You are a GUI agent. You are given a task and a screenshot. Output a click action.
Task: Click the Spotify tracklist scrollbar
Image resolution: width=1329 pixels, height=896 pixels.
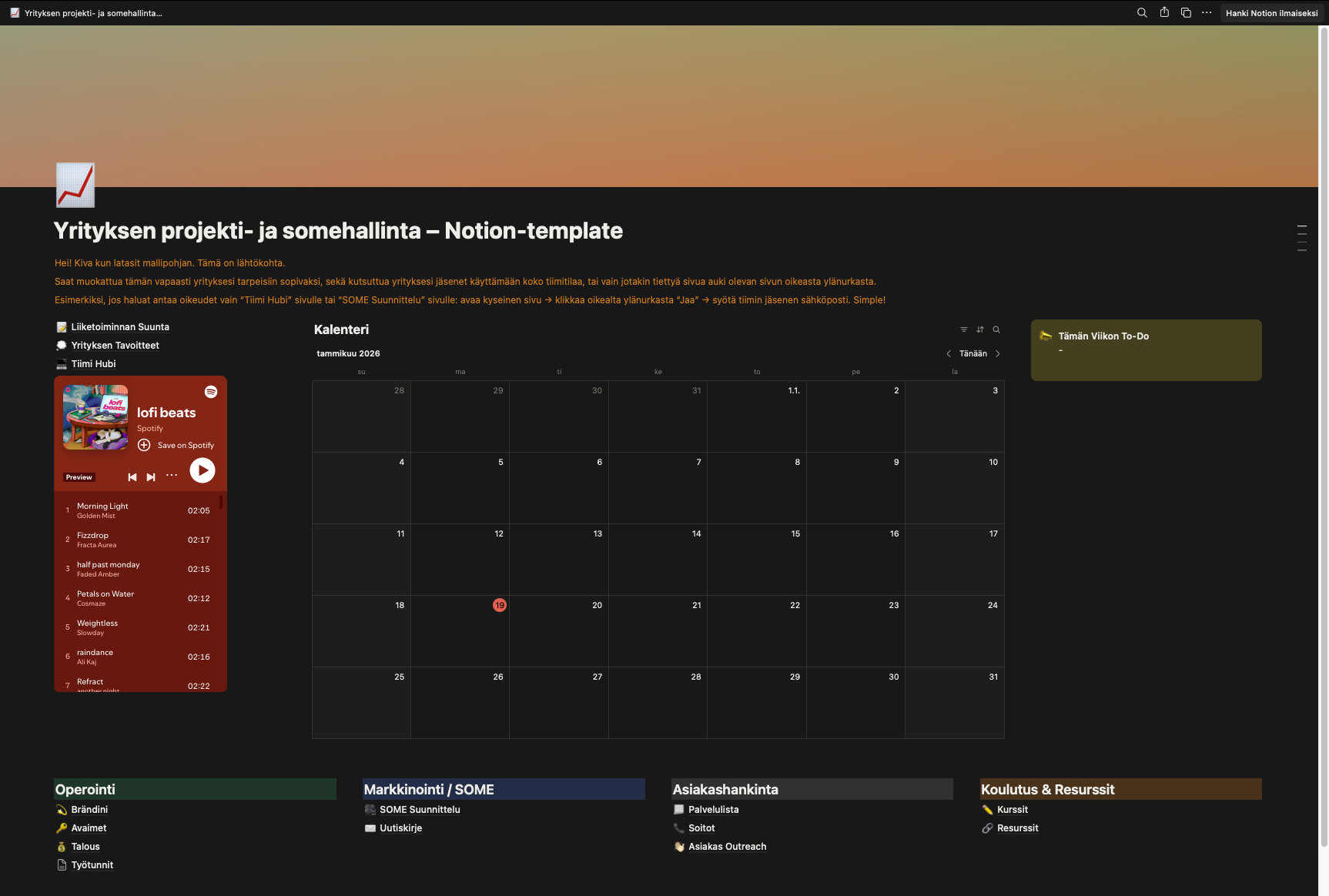tap(221, 502)
